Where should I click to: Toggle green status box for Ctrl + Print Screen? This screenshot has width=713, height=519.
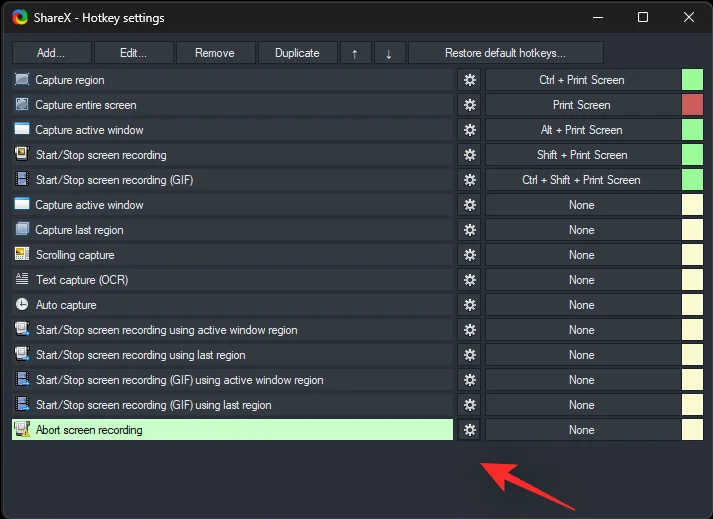pyautogui.click(x=692, y=80)
